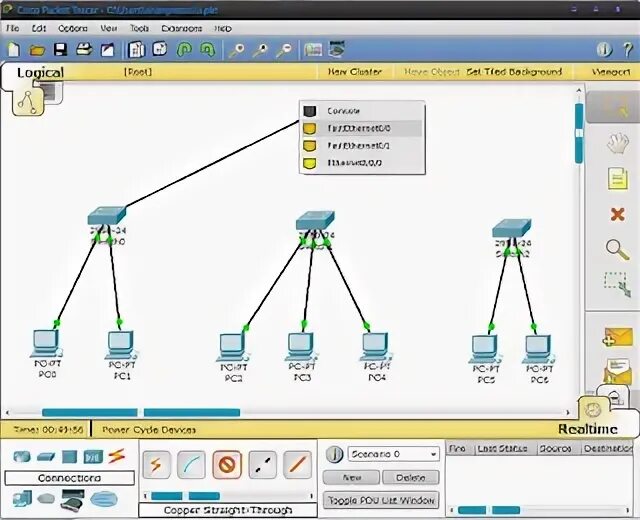
Task: Select the Move Layout hand tool
Action: (617, 143)
